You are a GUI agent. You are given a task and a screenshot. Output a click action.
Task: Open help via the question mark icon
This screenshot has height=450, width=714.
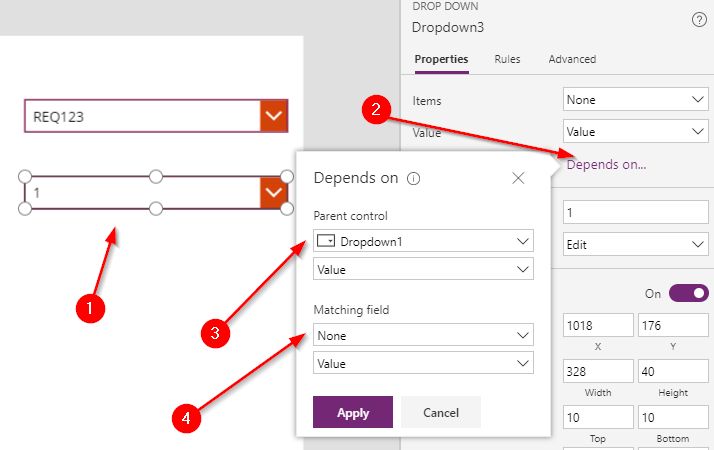coord(699,20)
